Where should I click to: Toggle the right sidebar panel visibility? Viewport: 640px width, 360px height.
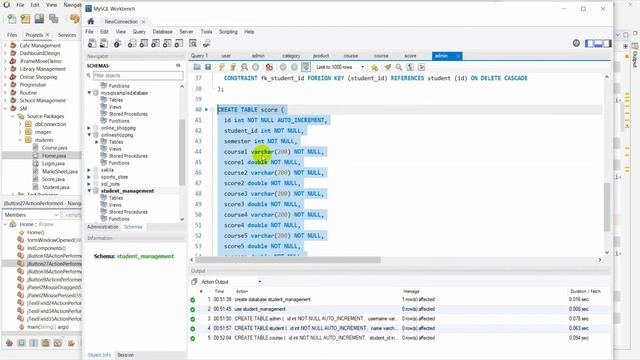point(607,43)
